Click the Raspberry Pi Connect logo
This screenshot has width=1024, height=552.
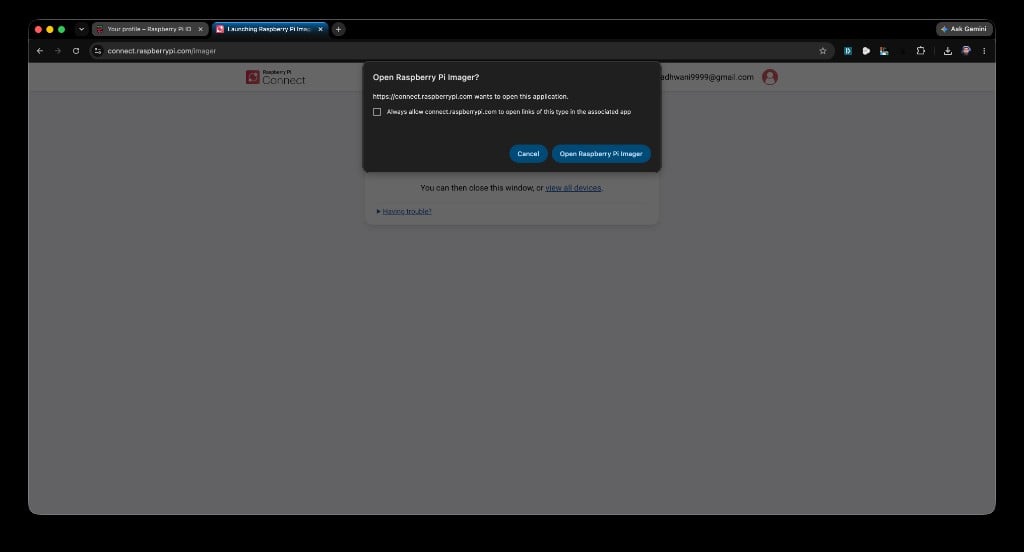coord(276,77)
